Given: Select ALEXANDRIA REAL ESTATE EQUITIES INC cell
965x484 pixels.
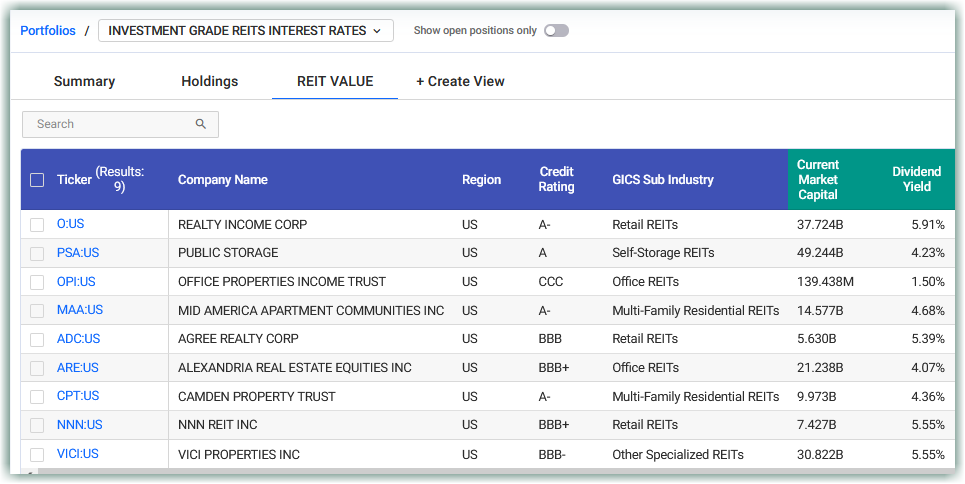Looking at the screenshot, I should (295, 368).
